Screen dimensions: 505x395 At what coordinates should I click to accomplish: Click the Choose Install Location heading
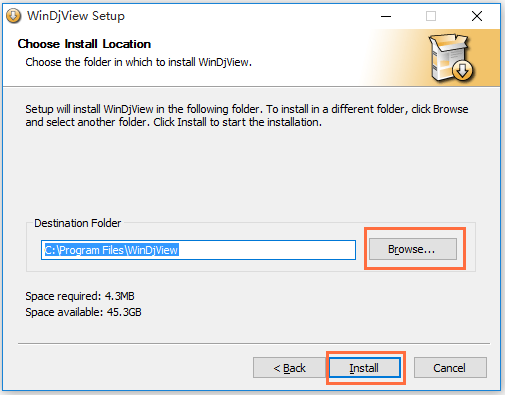(84, 44)
